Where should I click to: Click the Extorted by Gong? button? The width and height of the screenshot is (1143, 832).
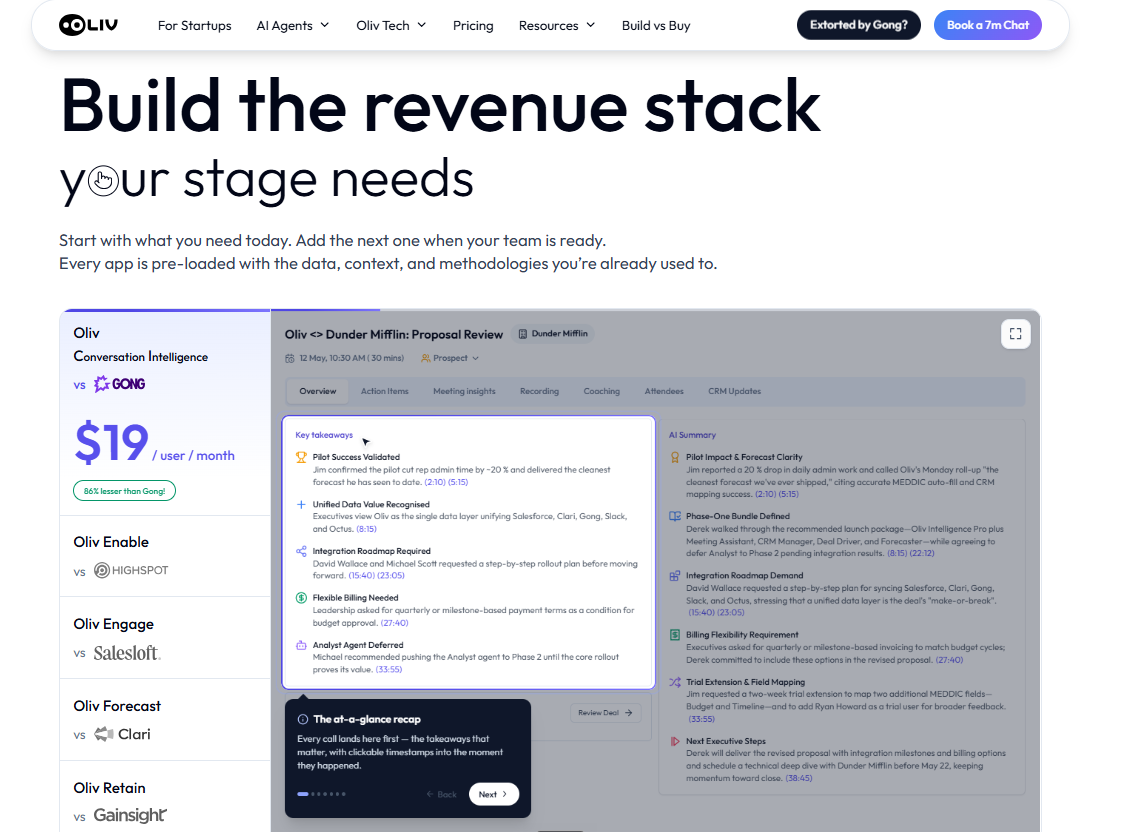click(x=859, y=25)
